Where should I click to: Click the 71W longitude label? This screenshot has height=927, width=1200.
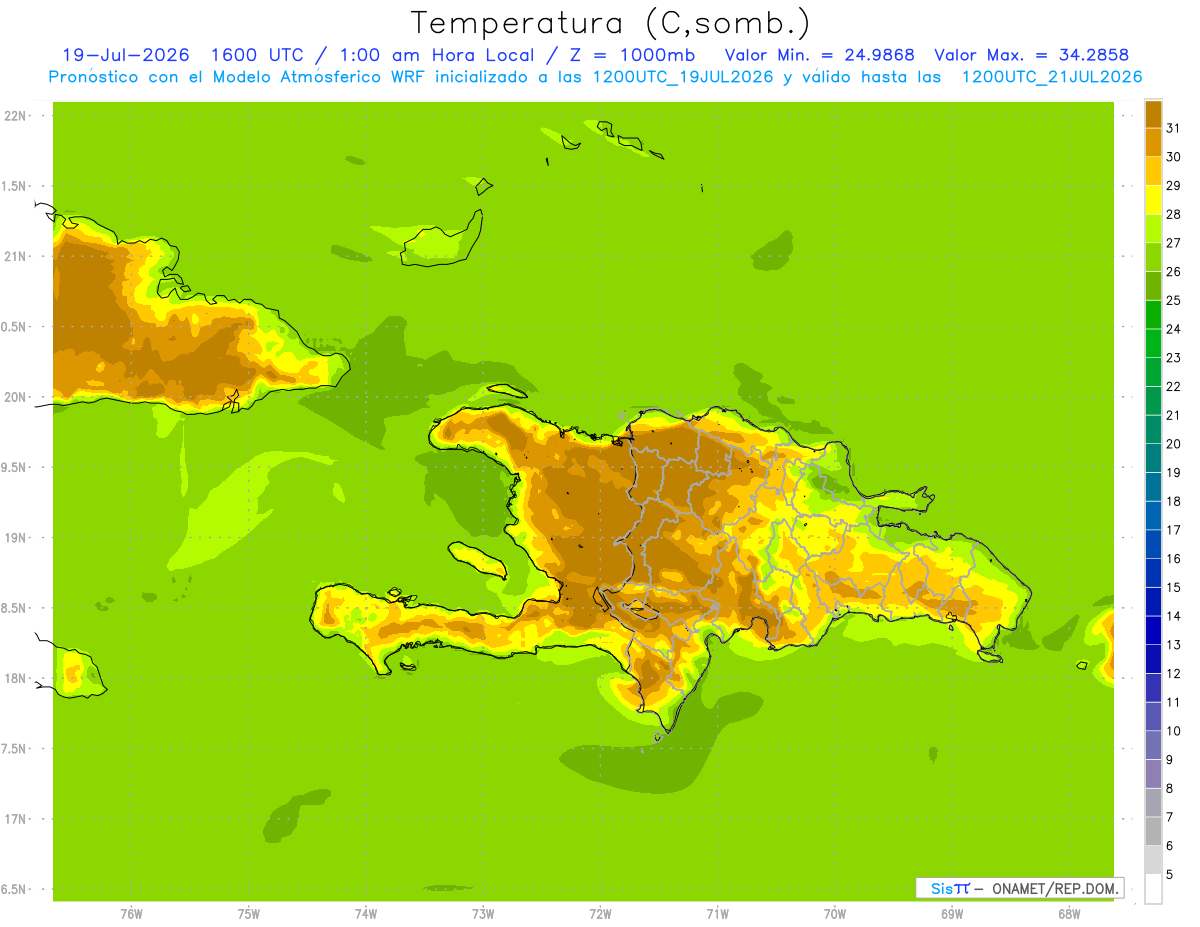pyautogui.click(x=717, y=913)
